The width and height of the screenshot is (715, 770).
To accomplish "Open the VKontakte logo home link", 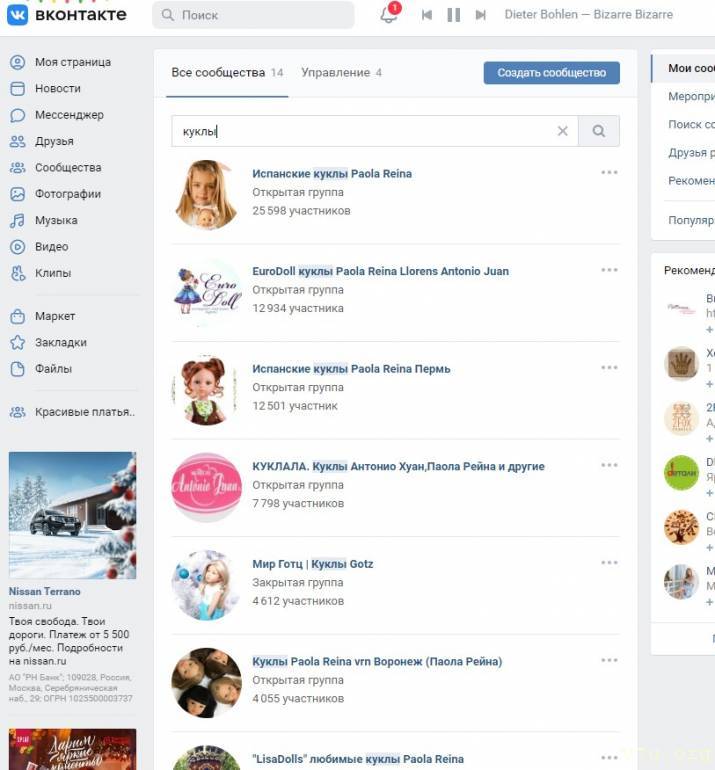I will pyautogui.click(x=67, y=15).
